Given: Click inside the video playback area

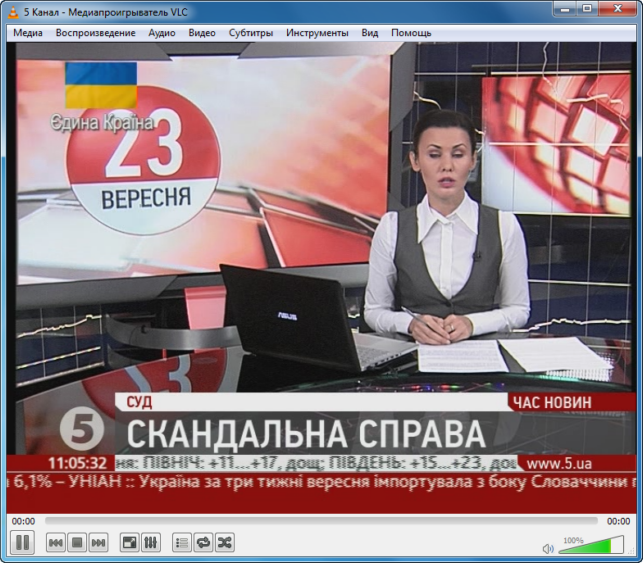Looking at the screenshot, I should pyautogui.click(x=321, y=277).
